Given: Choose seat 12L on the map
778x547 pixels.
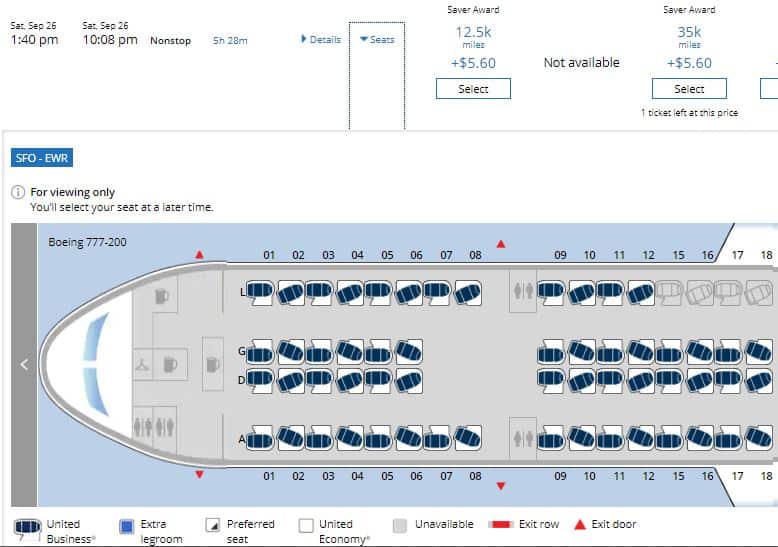Looking at the screenshot, I should 640,292.
